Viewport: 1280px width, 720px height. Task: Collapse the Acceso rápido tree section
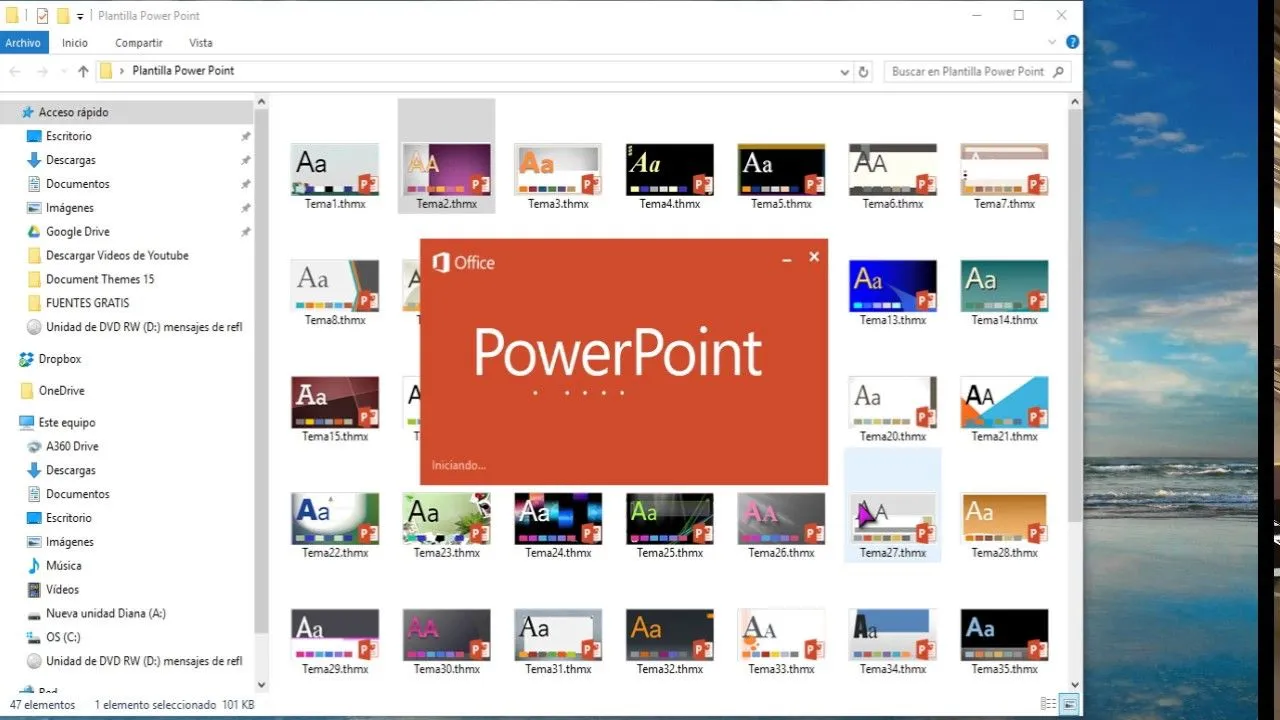point(12,111)
